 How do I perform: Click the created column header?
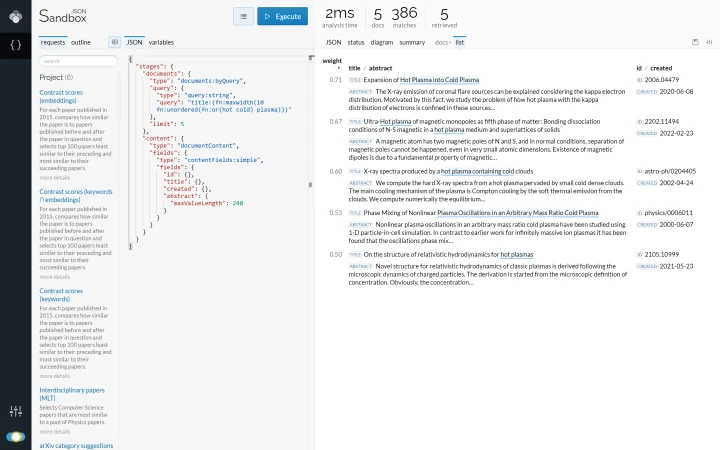[x=661, y=68]
